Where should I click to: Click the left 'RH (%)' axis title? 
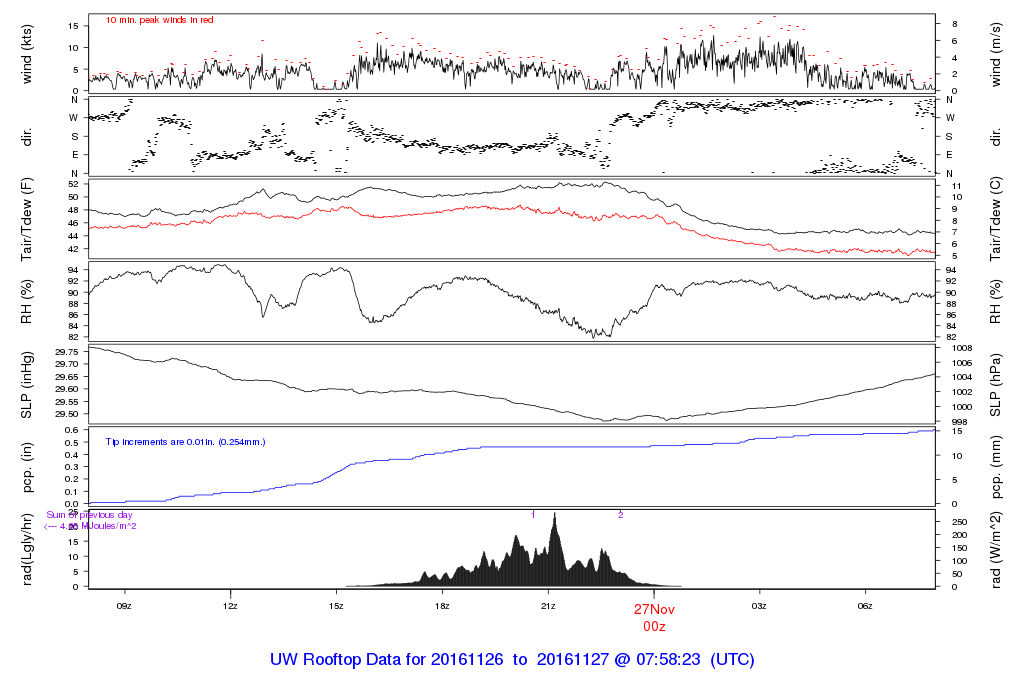(27, 302)
